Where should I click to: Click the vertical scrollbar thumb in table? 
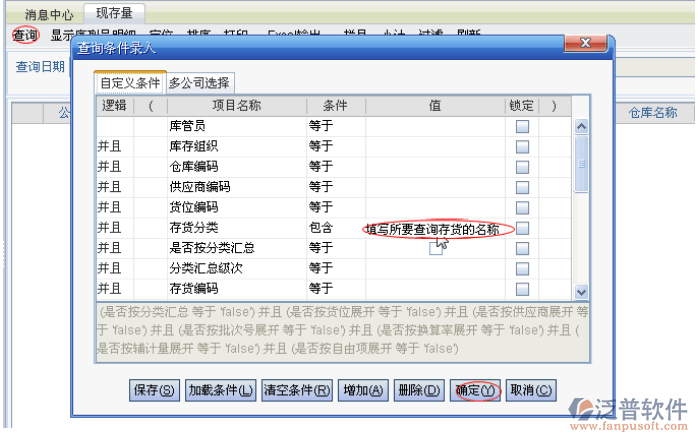click(x=581, y=165)
